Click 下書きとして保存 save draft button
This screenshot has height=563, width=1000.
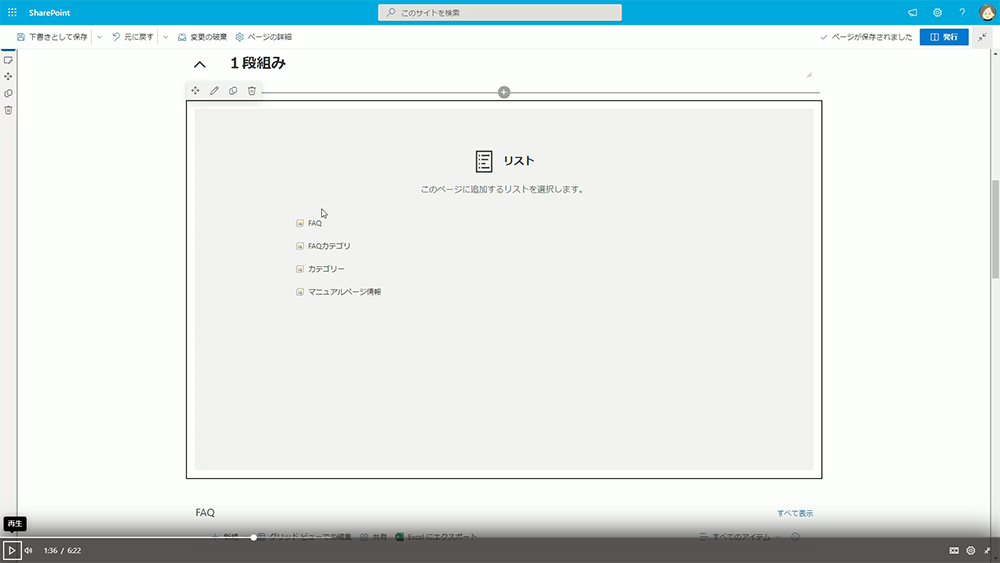coord(52,37)
